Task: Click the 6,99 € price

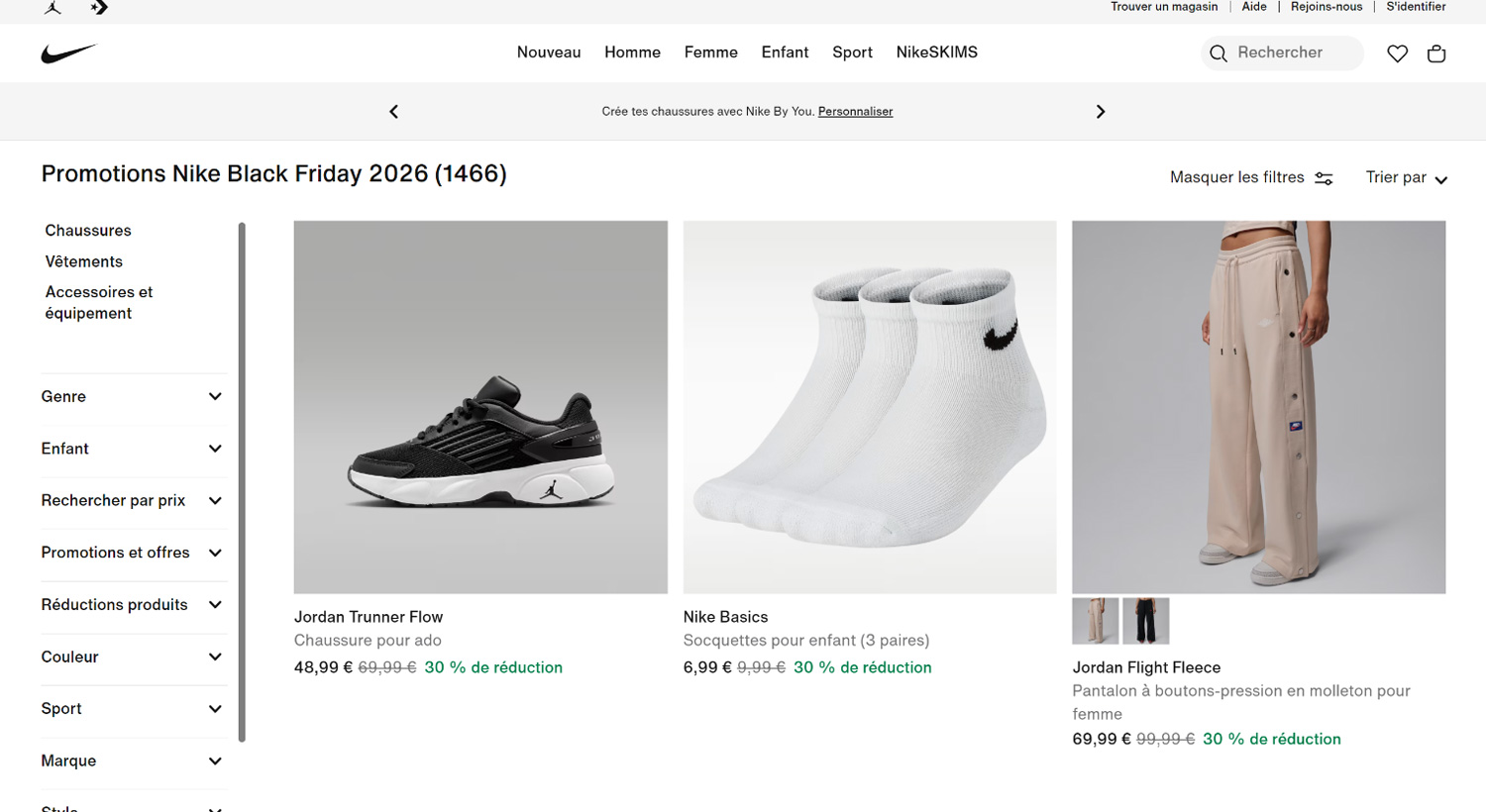Action: (707, 667)
